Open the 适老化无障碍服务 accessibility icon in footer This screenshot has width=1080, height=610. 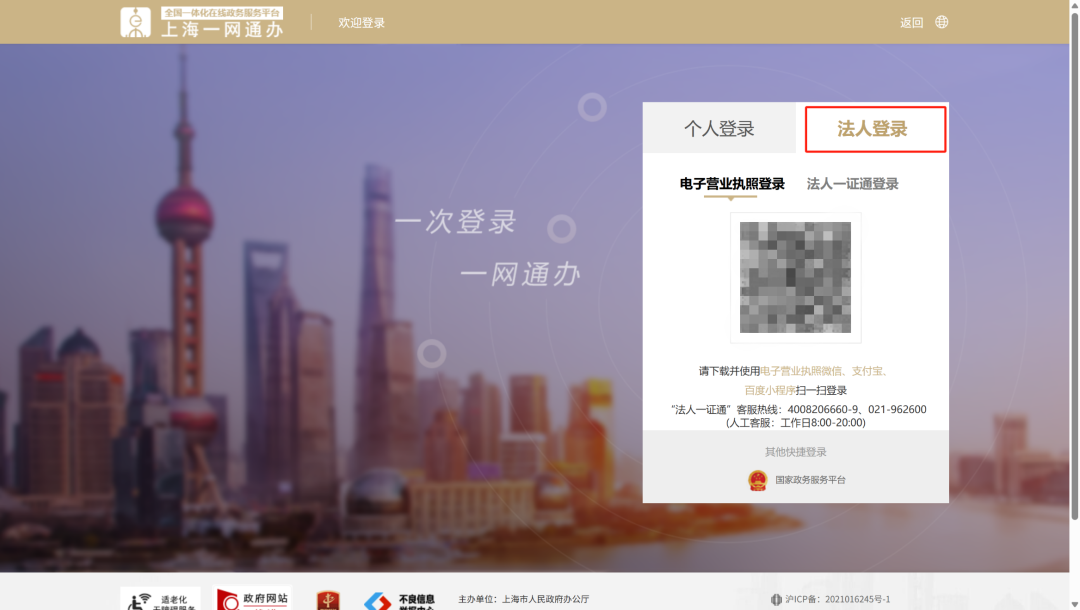[160, 599]
